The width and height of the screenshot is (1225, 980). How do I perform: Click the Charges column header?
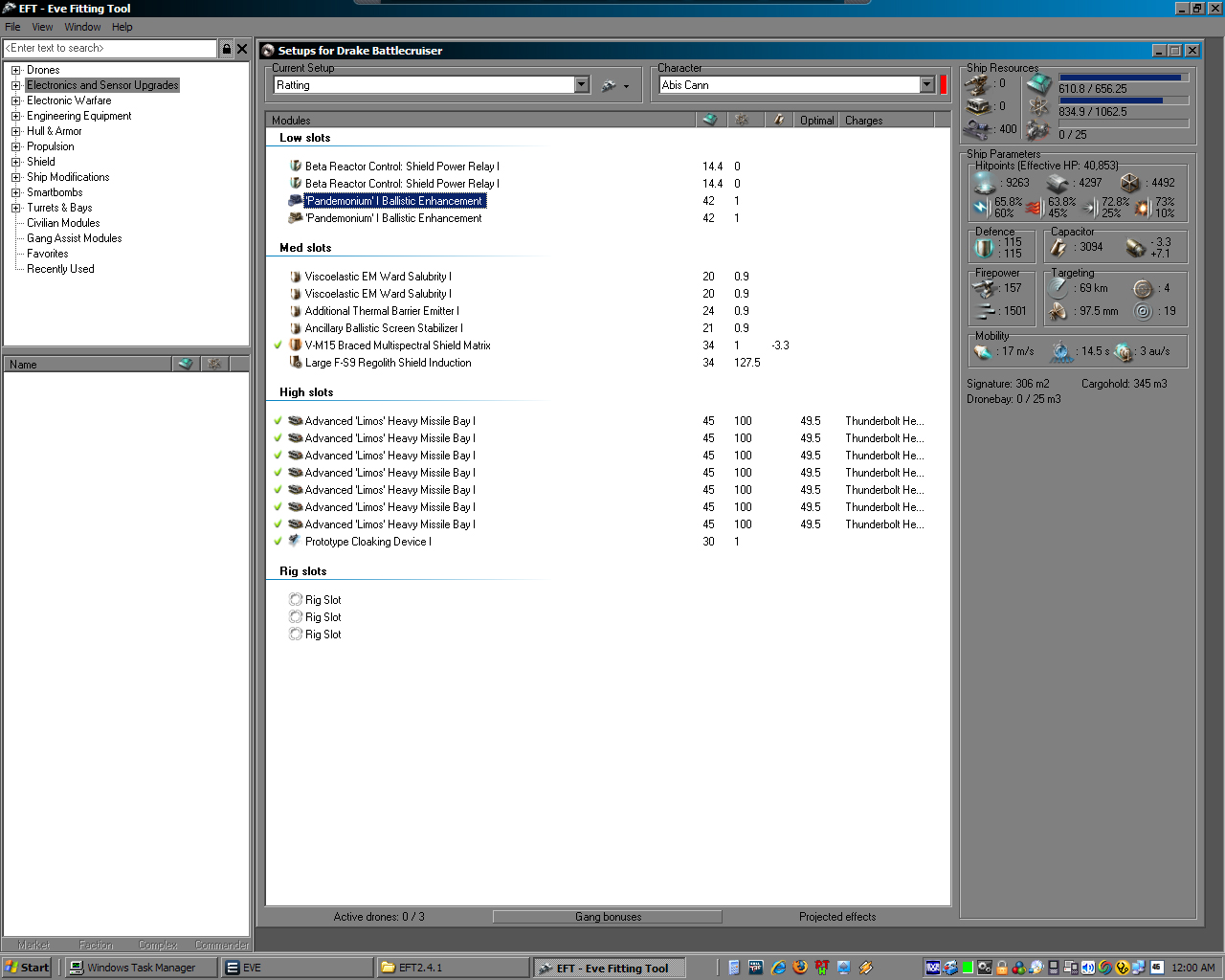tap(887, 120)
